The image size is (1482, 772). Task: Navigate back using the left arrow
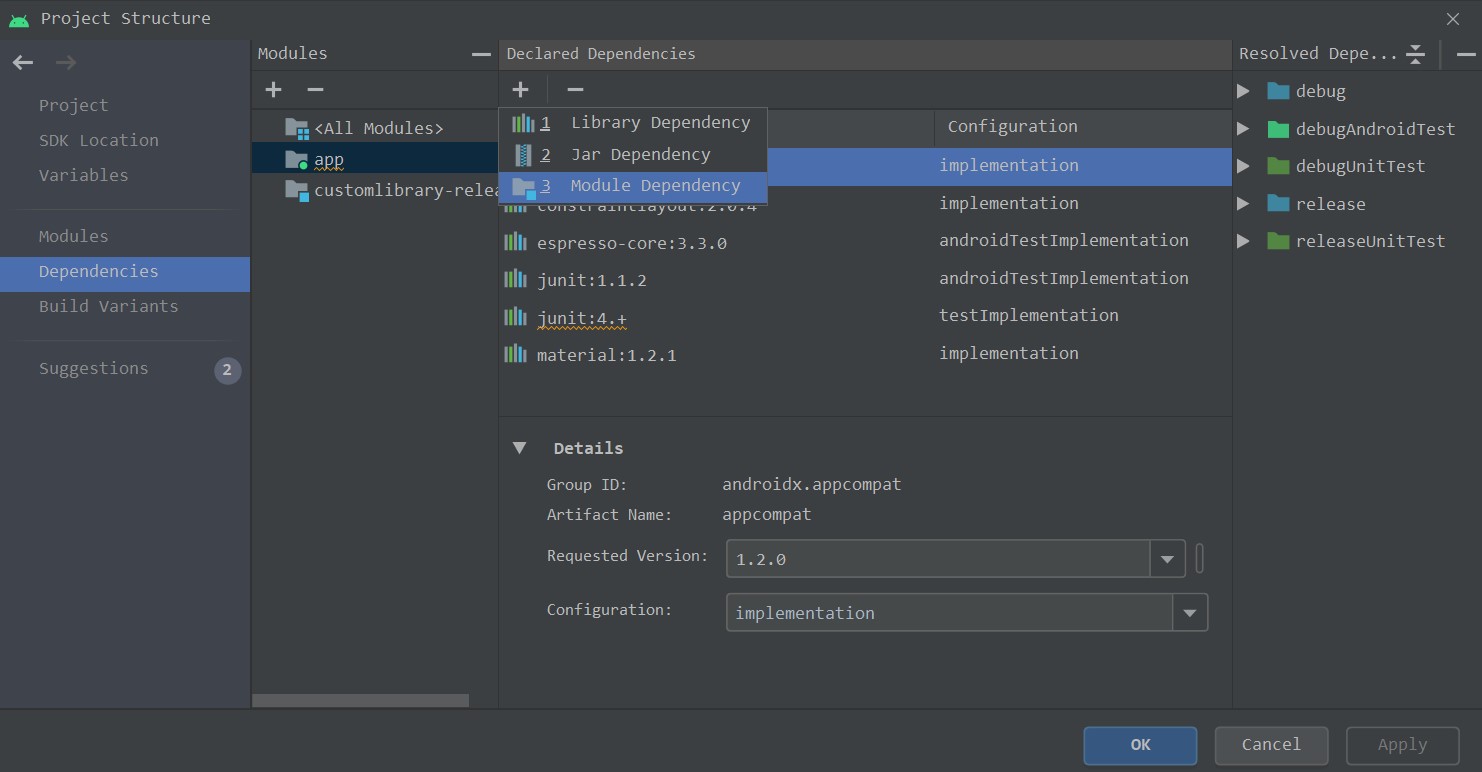[x=22, y=62]
